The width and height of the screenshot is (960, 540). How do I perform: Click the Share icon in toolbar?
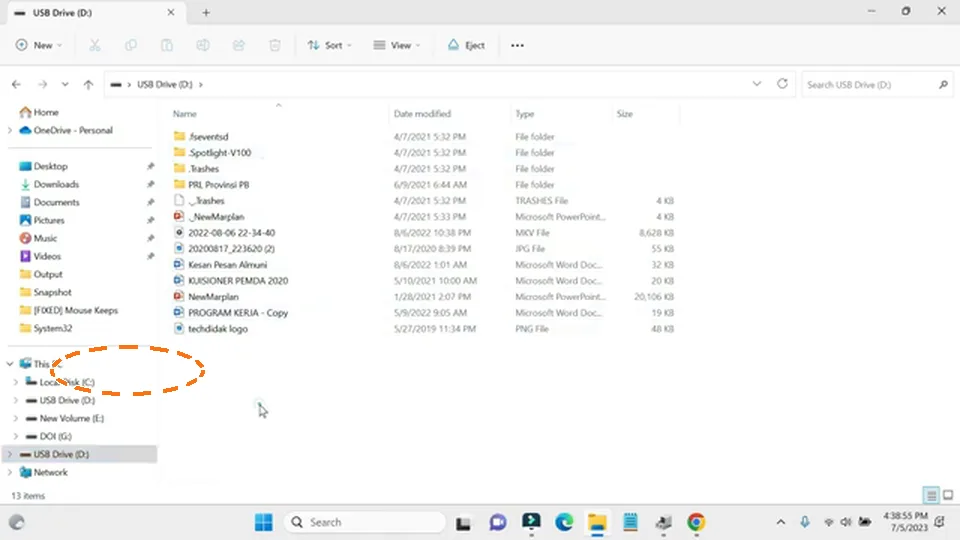click(x=239, y=45)
